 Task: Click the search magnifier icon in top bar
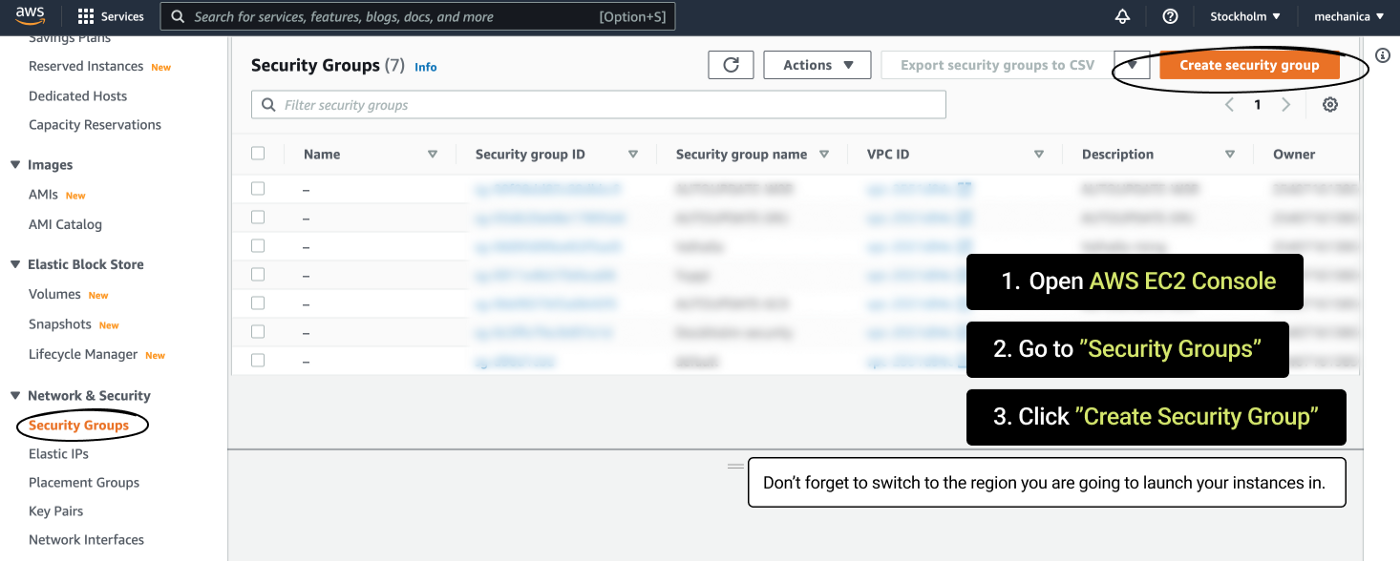pyautogui.click(x=178, y=16)
